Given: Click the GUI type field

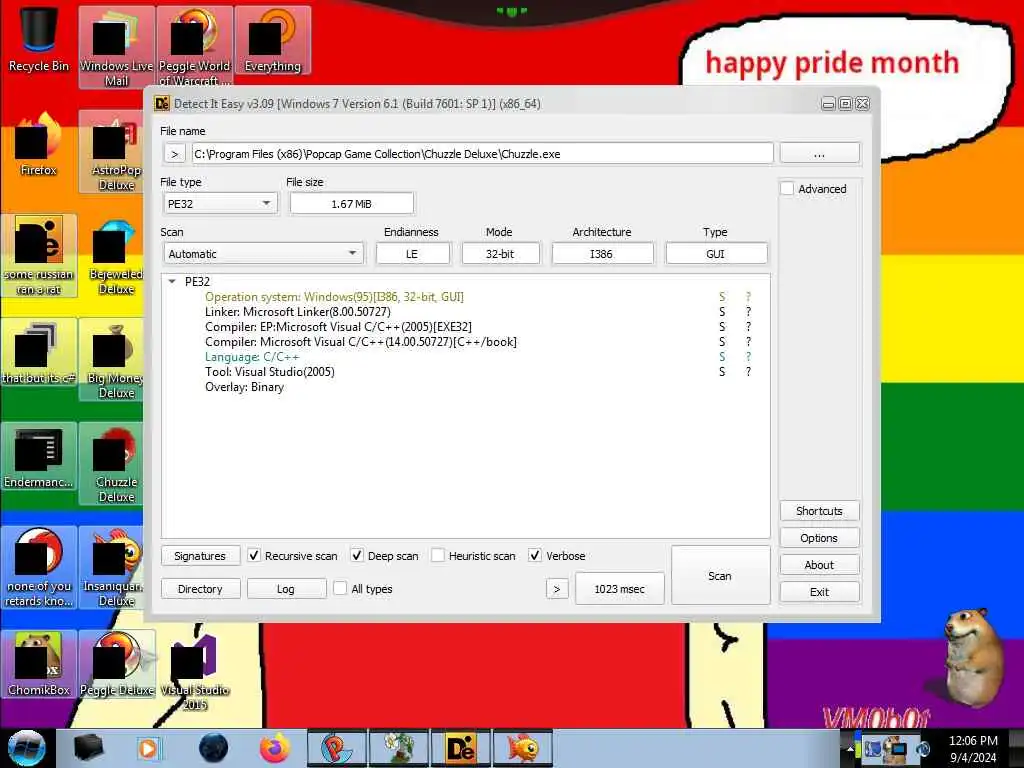Looking at the screenshot, I should [x=716, y=253].
